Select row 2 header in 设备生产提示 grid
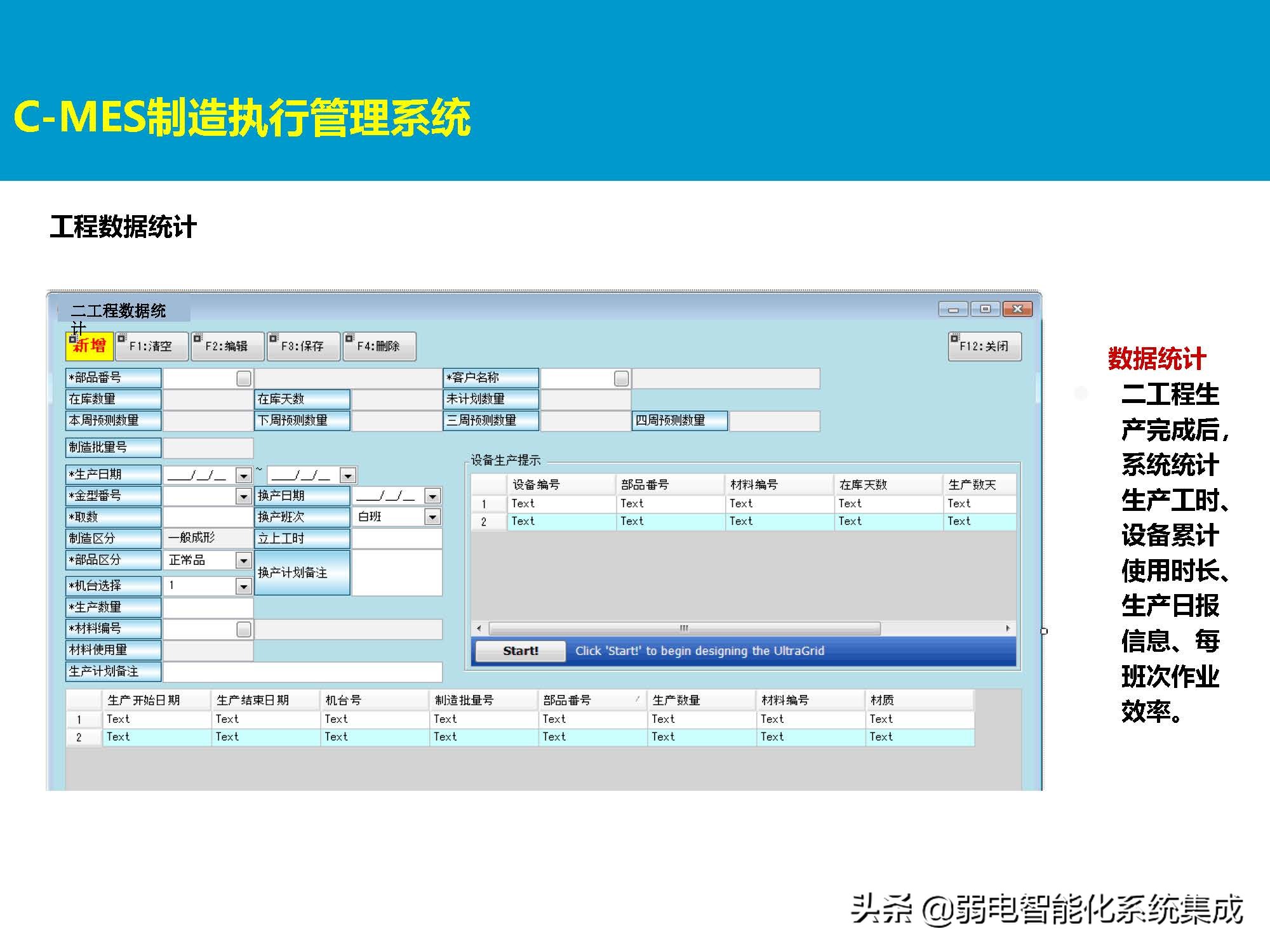This screenshot has width=1270, height=952. point(489,522)
